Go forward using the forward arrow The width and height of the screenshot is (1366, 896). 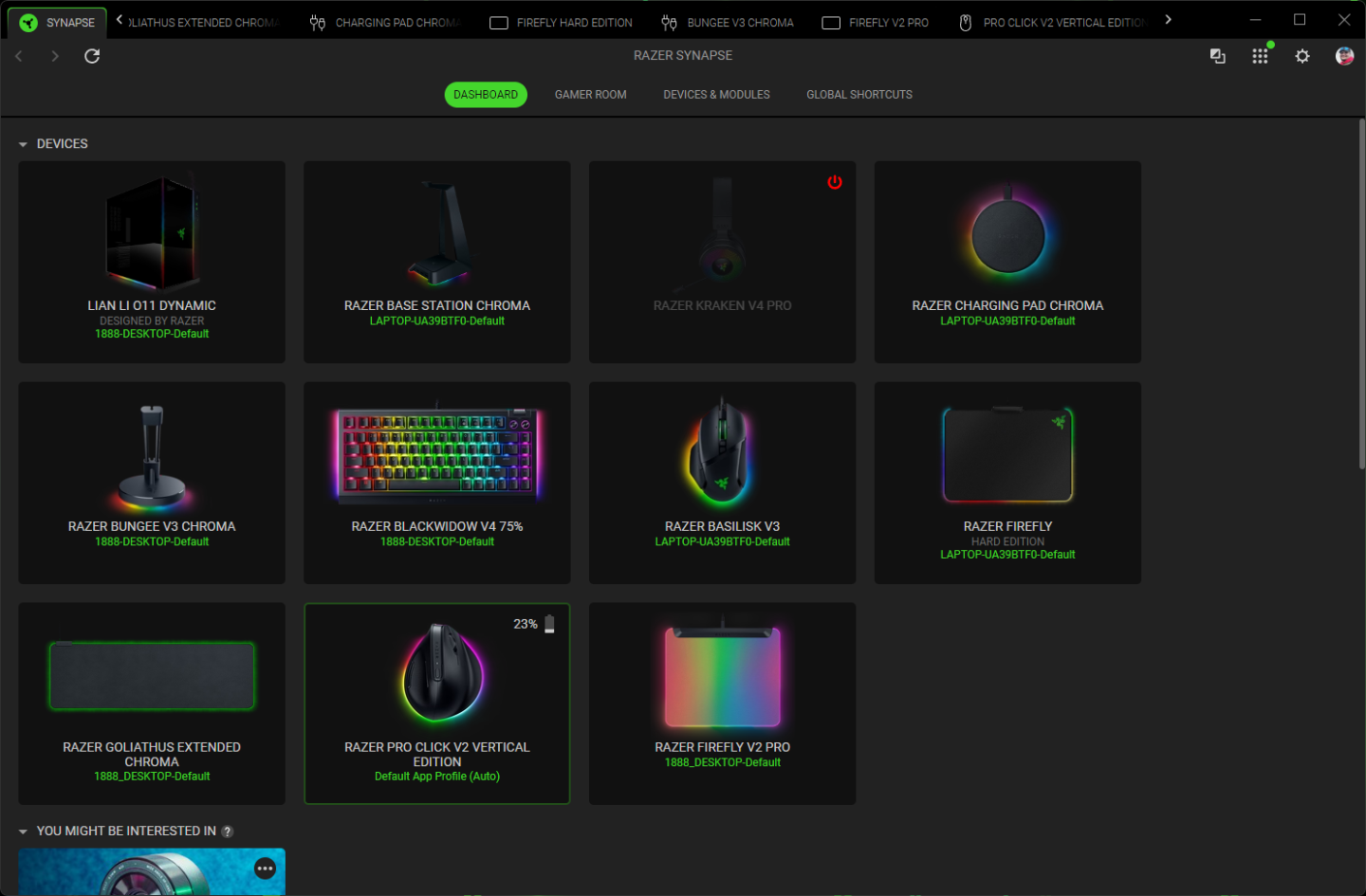click(x=55, y=56)
